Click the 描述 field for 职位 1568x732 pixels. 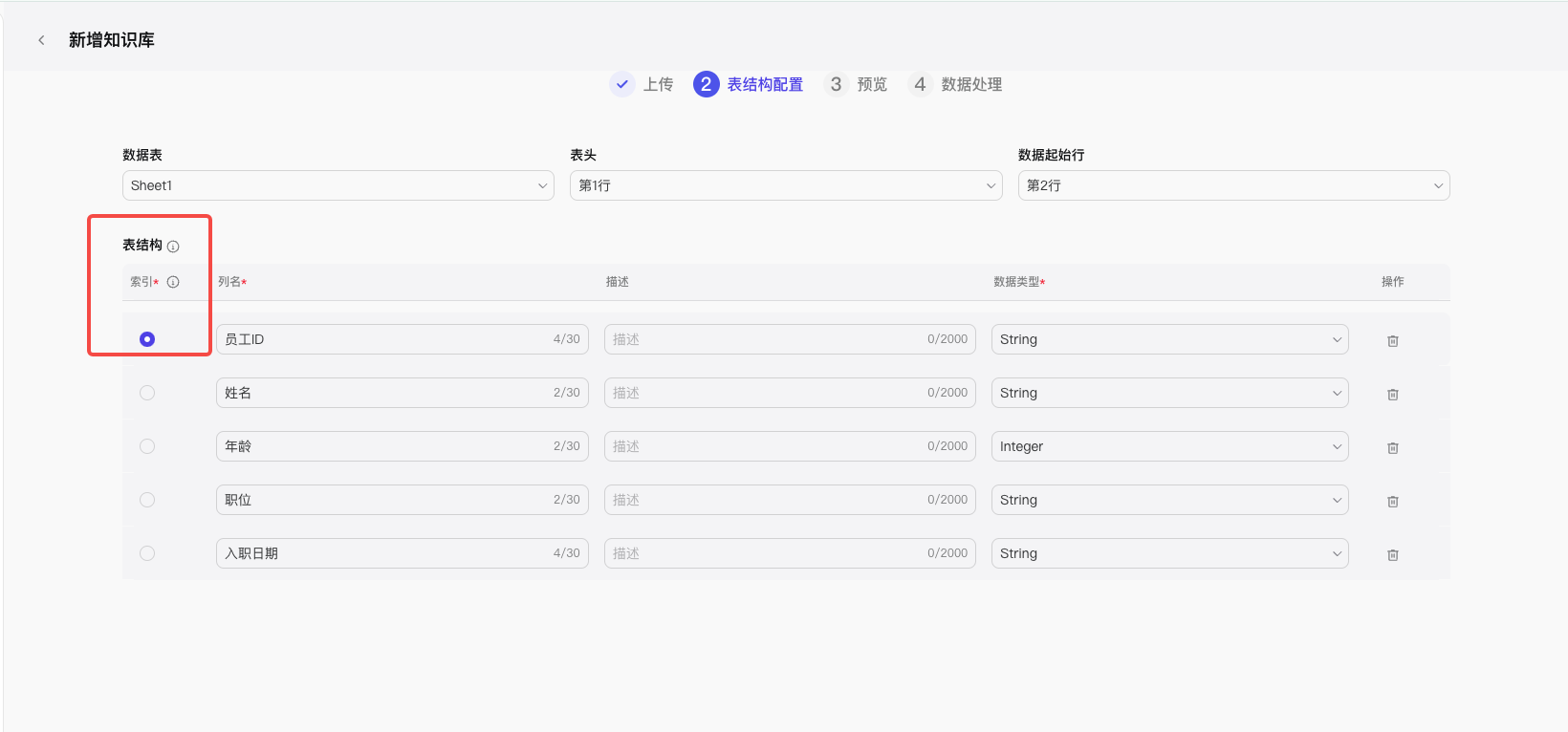790,500
